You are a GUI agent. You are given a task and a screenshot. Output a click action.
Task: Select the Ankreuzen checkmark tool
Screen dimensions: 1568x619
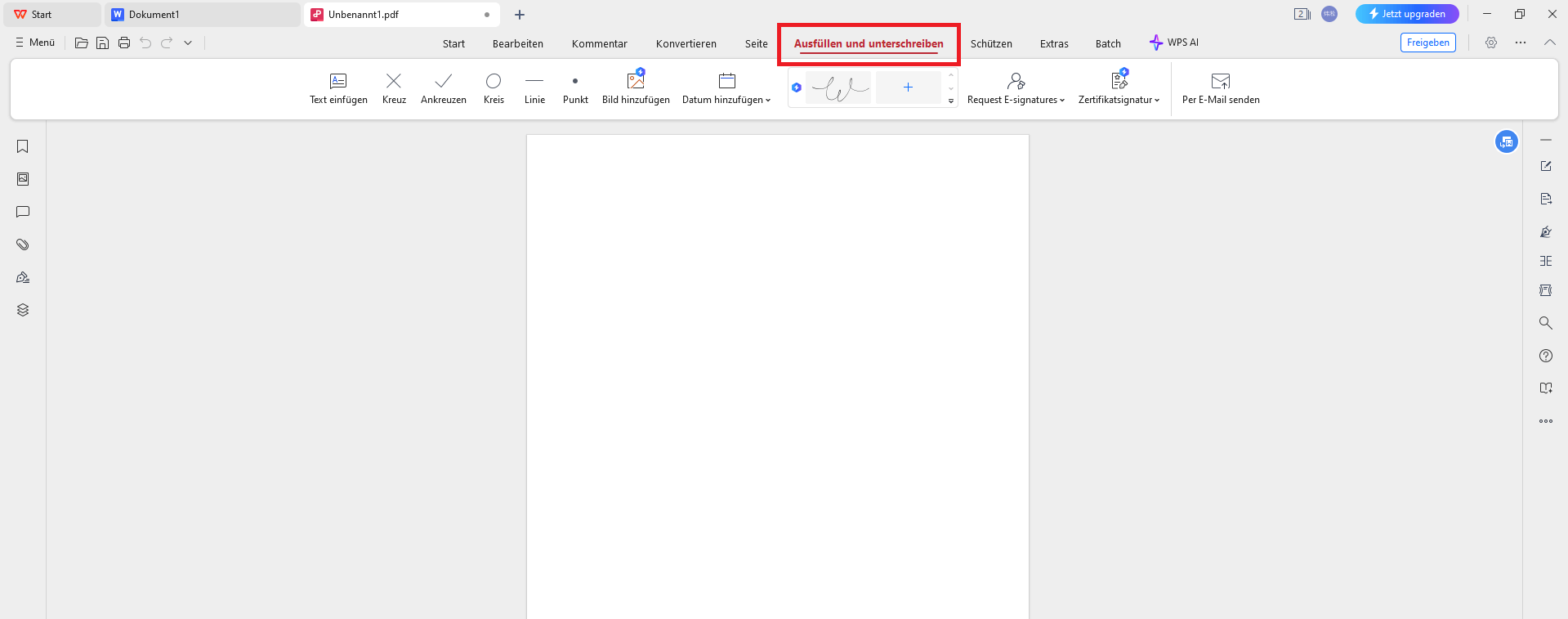[444, 88]
